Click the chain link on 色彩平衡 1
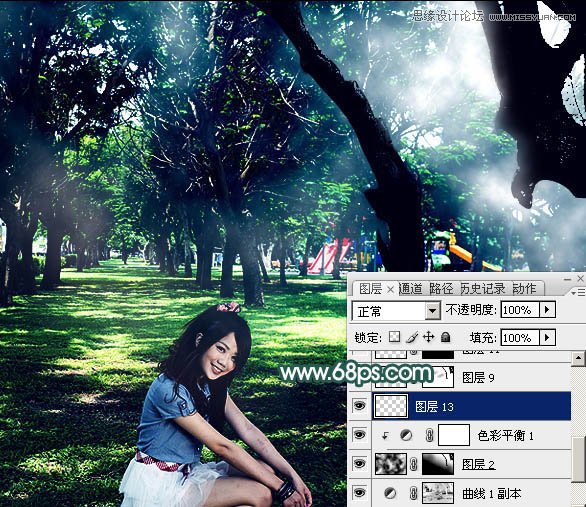 tap(429, 435)
